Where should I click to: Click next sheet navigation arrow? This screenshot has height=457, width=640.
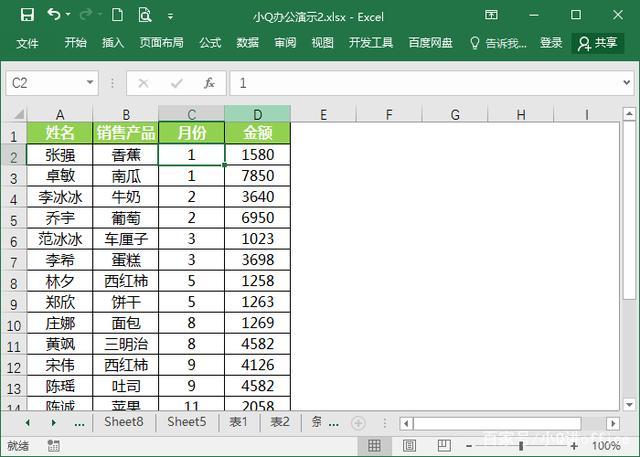pos(53,423)
